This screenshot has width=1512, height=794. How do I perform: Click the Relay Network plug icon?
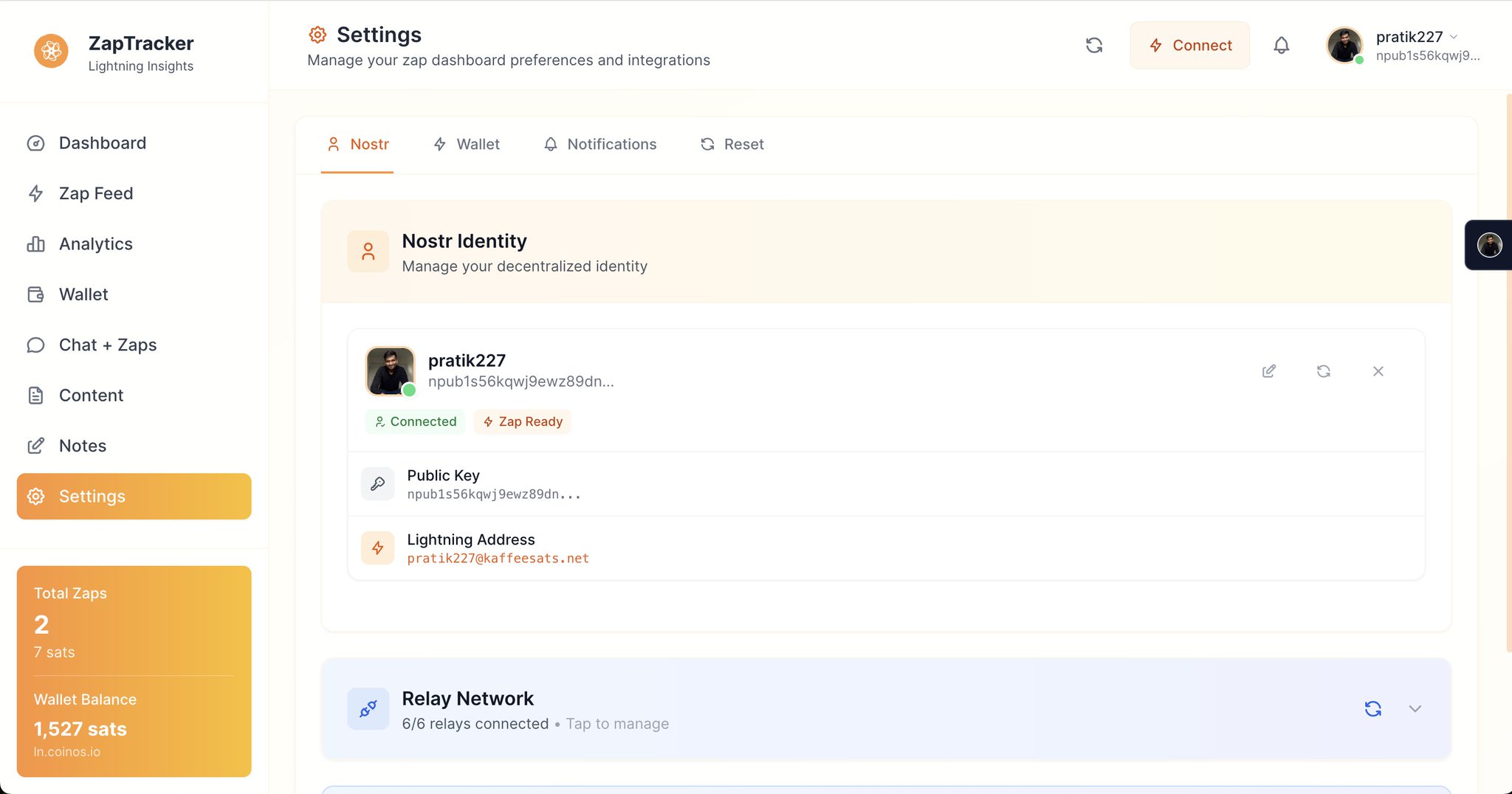(368, 709)
